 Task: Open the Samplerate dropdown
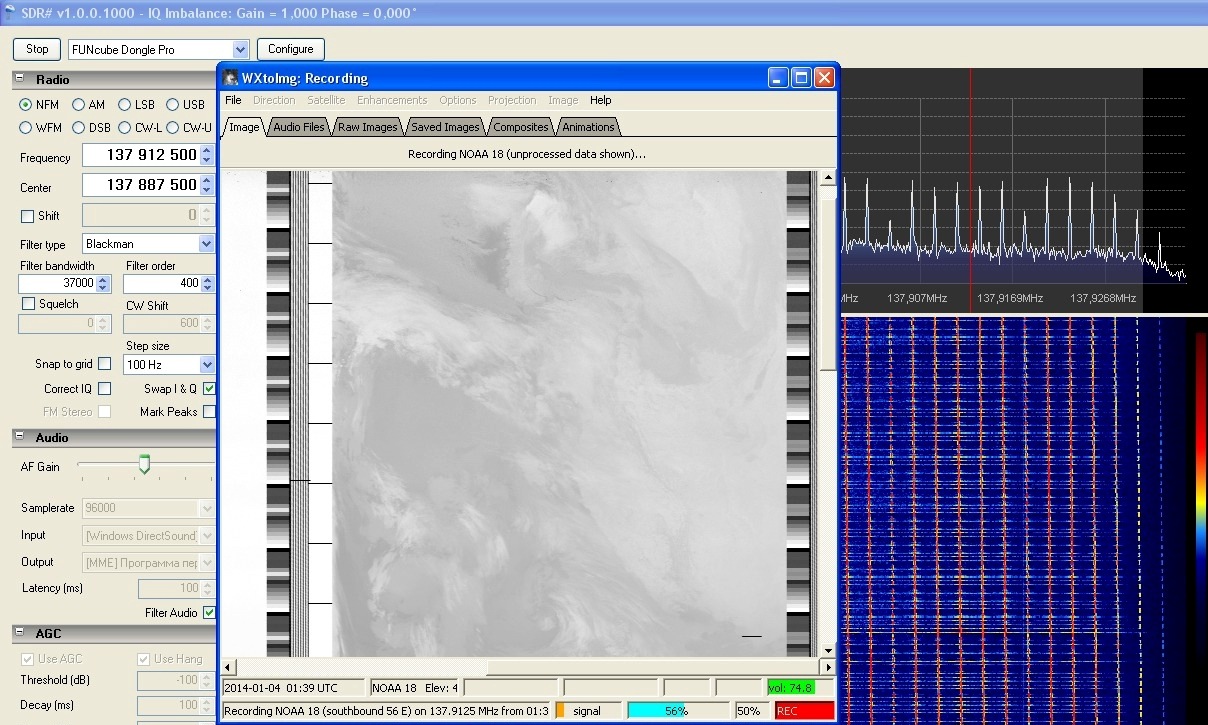tap(206, 508)
